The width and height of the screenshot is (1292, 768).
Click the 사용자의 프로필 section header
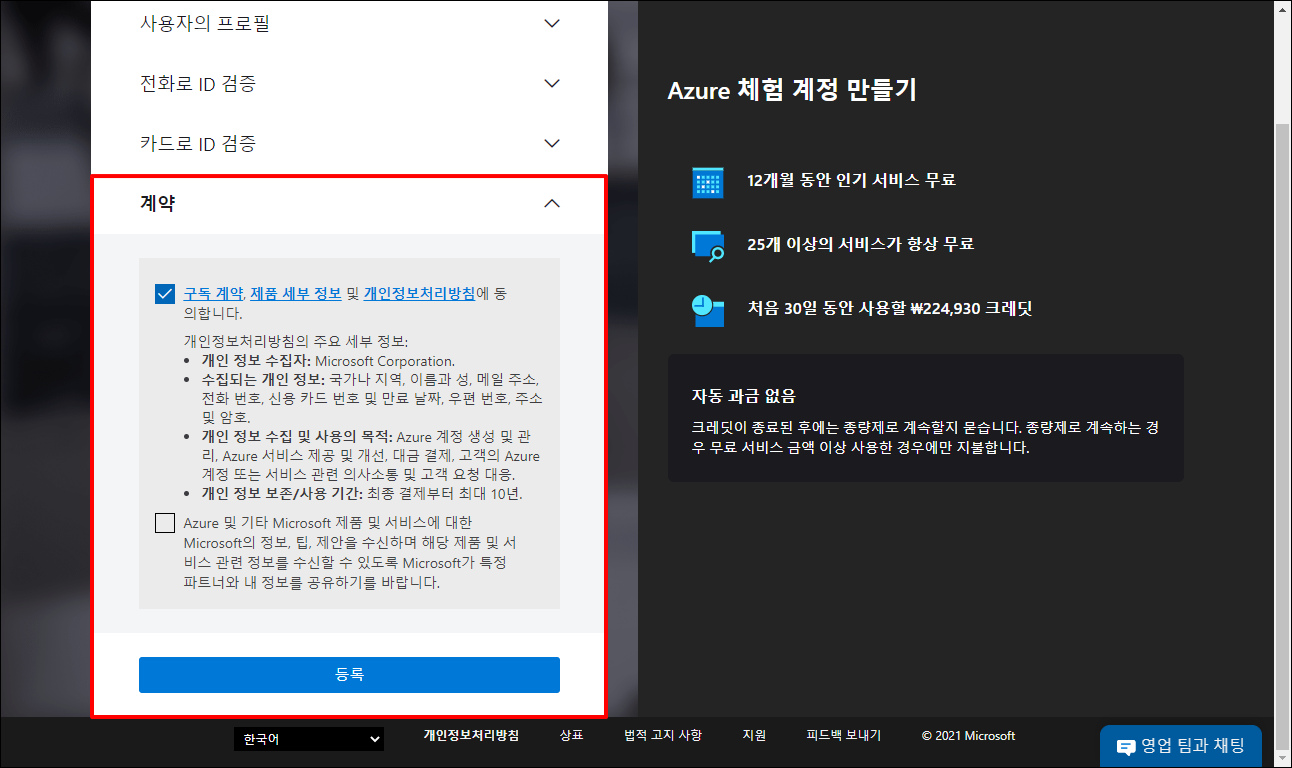(x=349, y=23)
